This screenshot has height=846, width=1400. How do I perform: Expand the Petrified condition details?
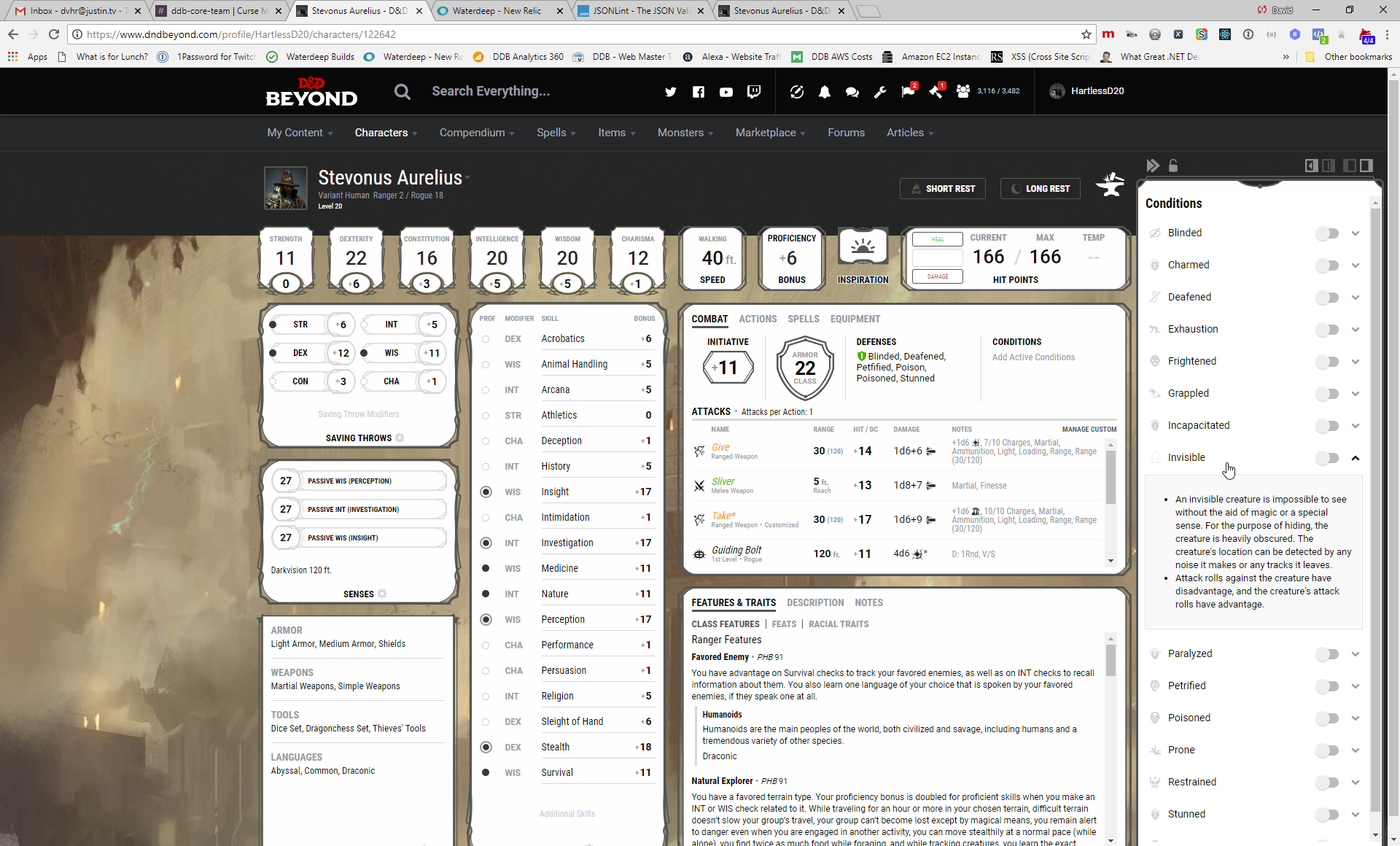pos(1356,686)
